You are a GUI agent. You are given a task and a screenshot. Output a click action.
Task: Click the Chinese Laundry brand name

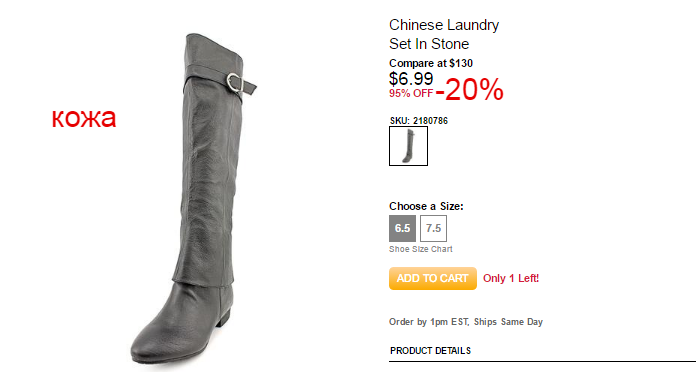click(444, 25)
